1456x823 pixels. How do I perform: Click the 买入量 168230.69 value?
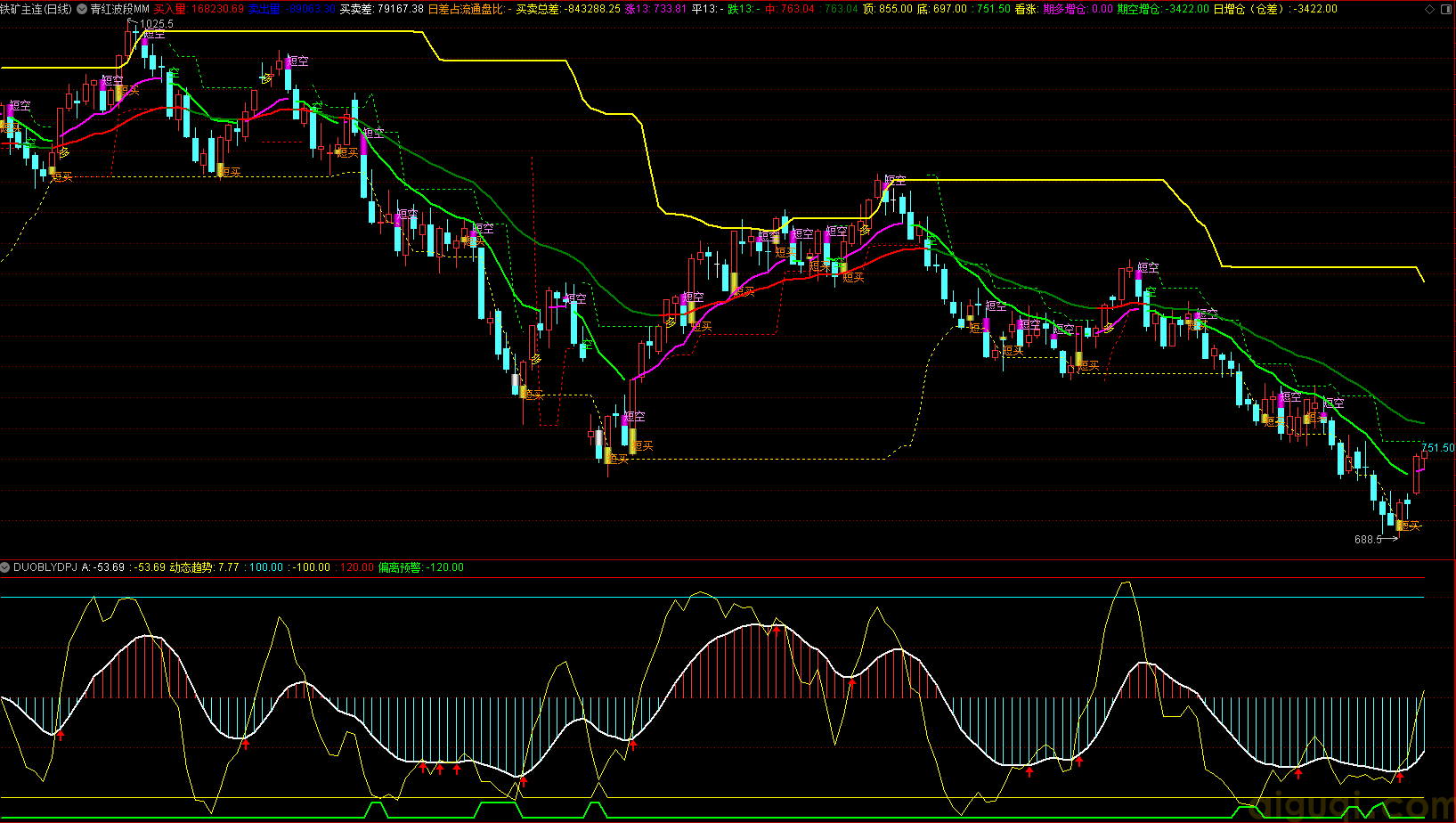(x=199, y=9)
